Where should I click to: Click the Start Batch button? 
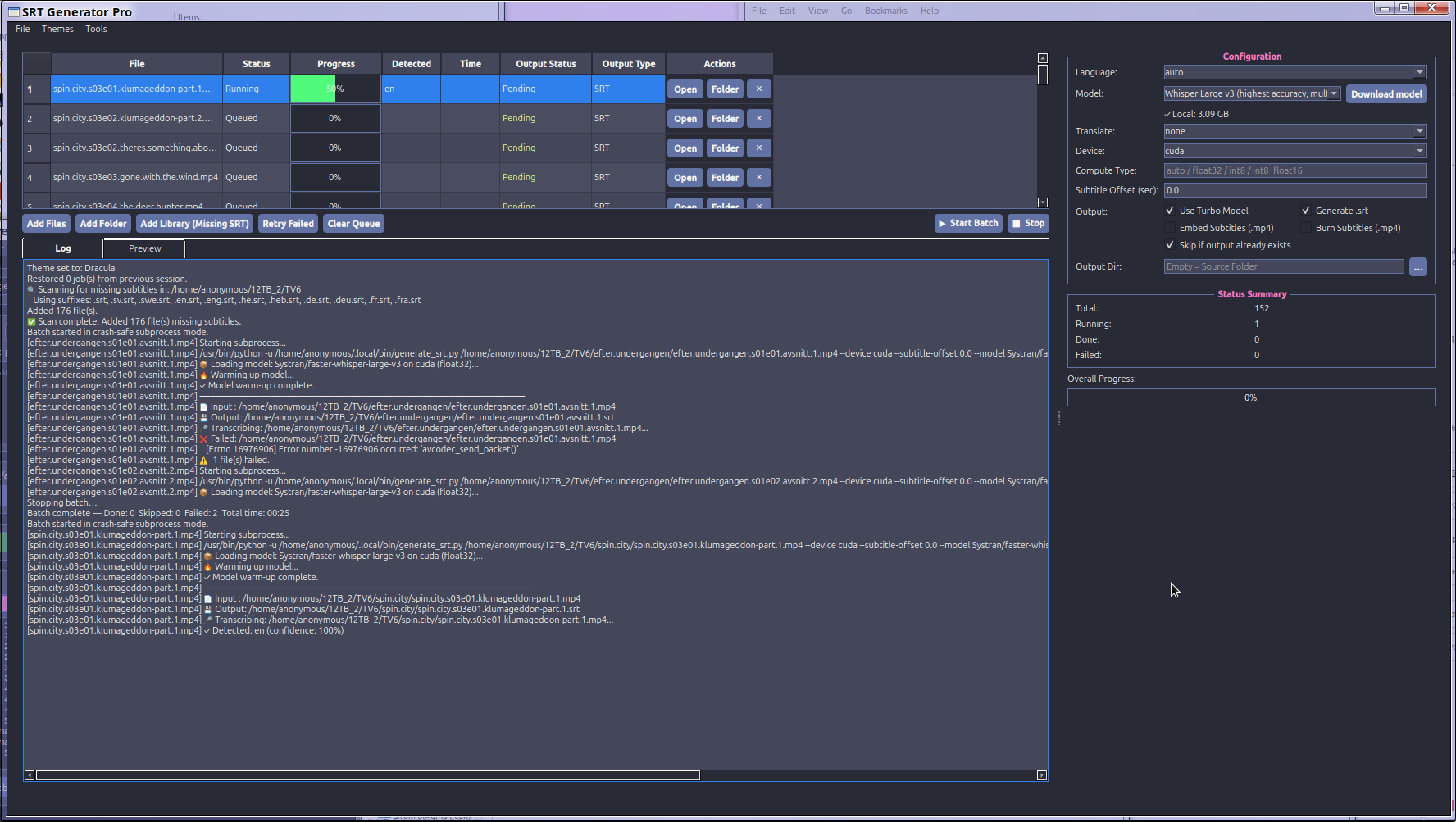pos(968,223)
